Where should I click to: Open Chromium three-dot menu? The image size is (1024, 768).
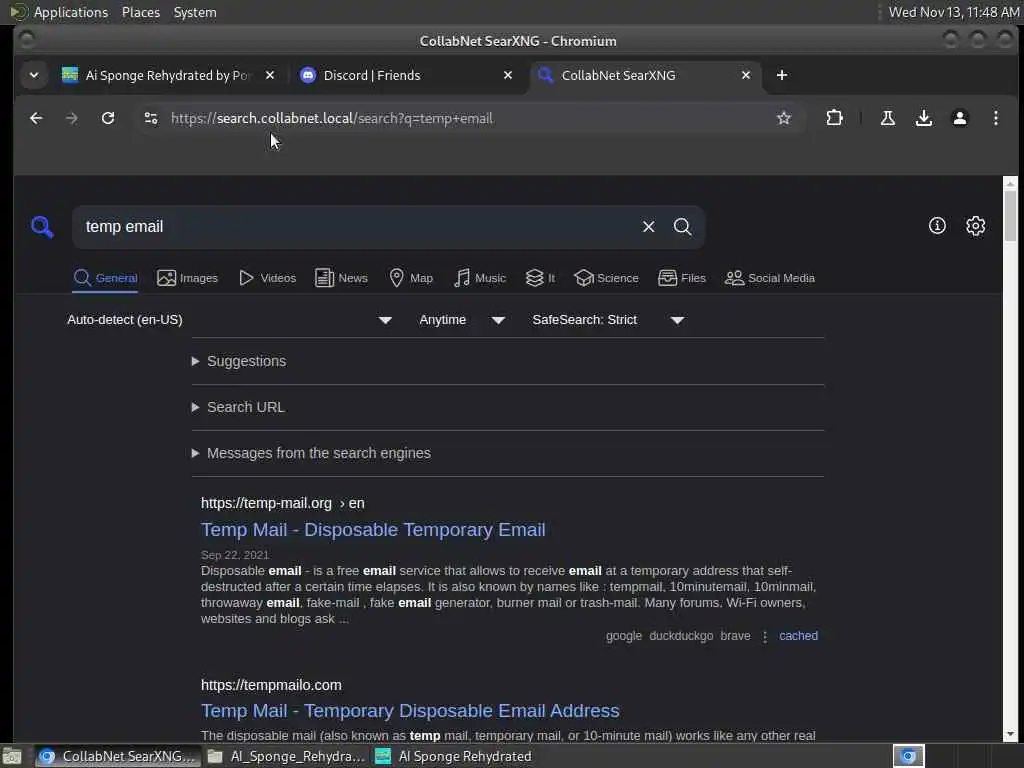[995, 118]
